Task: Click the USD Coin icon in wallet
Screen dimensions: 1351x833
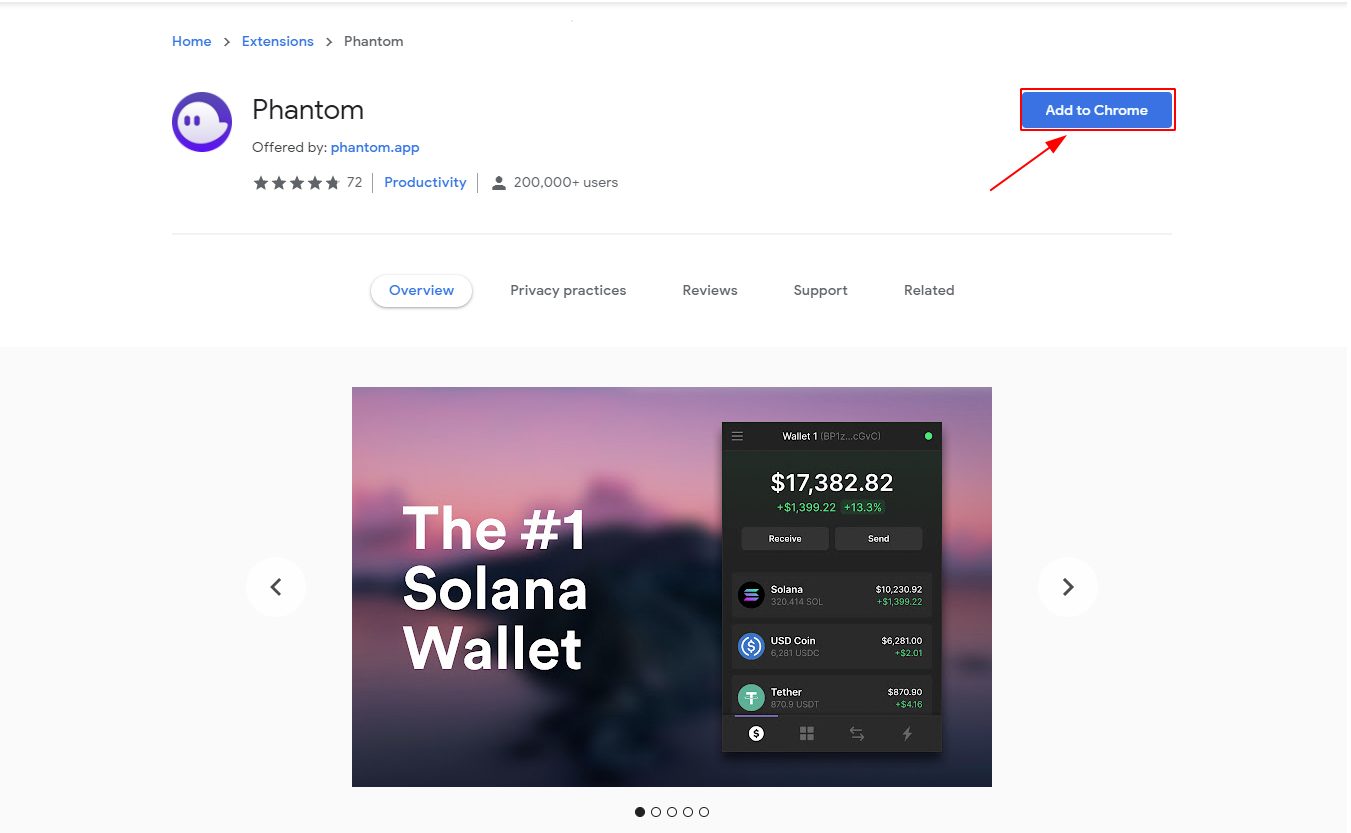Action: tap(751, 646)
